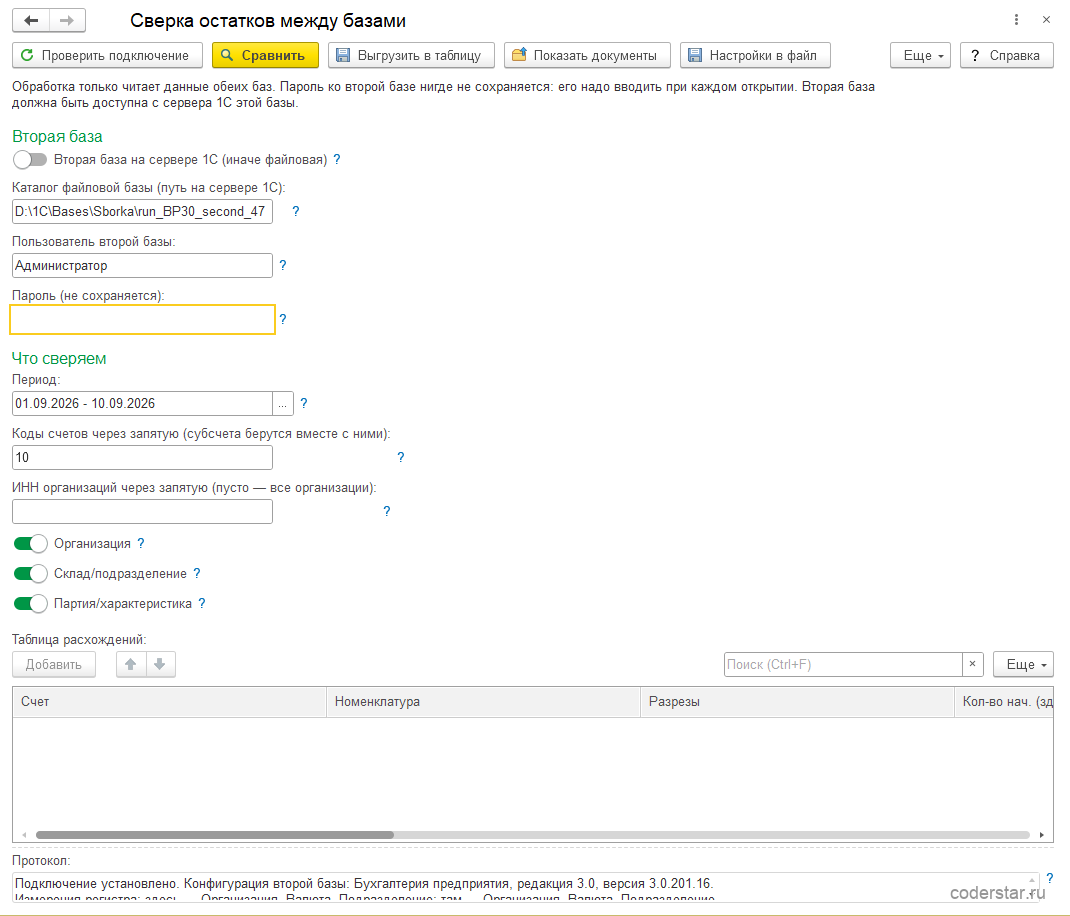Click the Номенклатура column header
This screenshot has width=1070, height=916.
pyautogui.click(x=483, y=702)
